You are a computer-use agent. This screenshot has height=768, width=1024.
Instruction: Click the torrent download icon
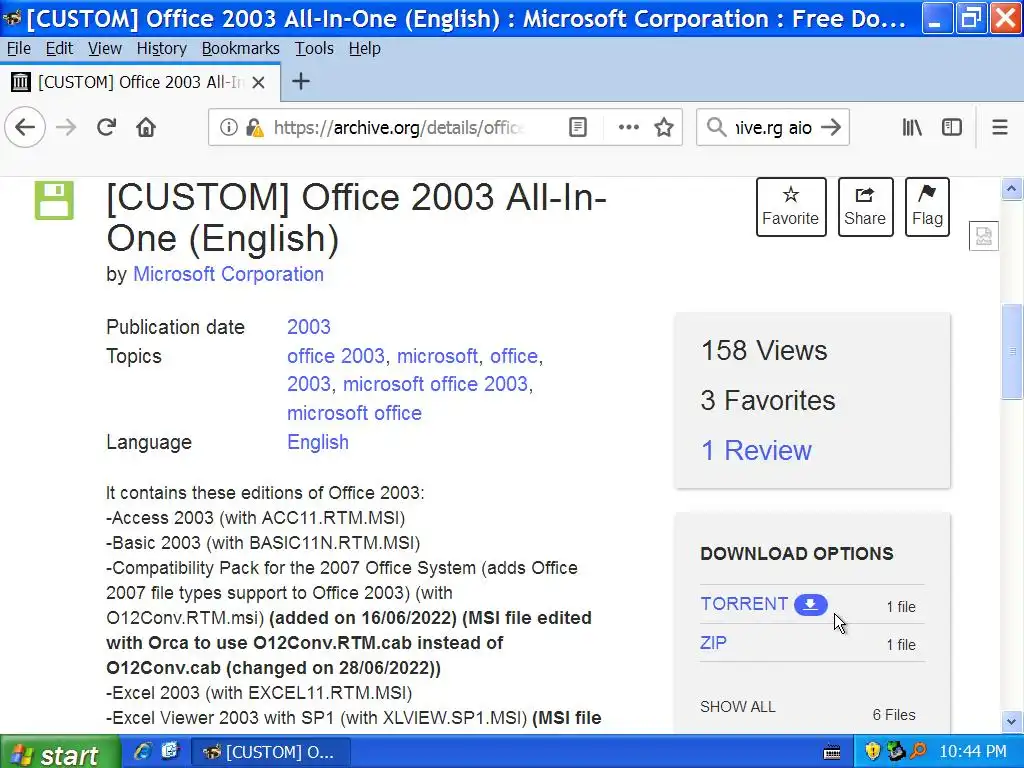coord(810,605)
